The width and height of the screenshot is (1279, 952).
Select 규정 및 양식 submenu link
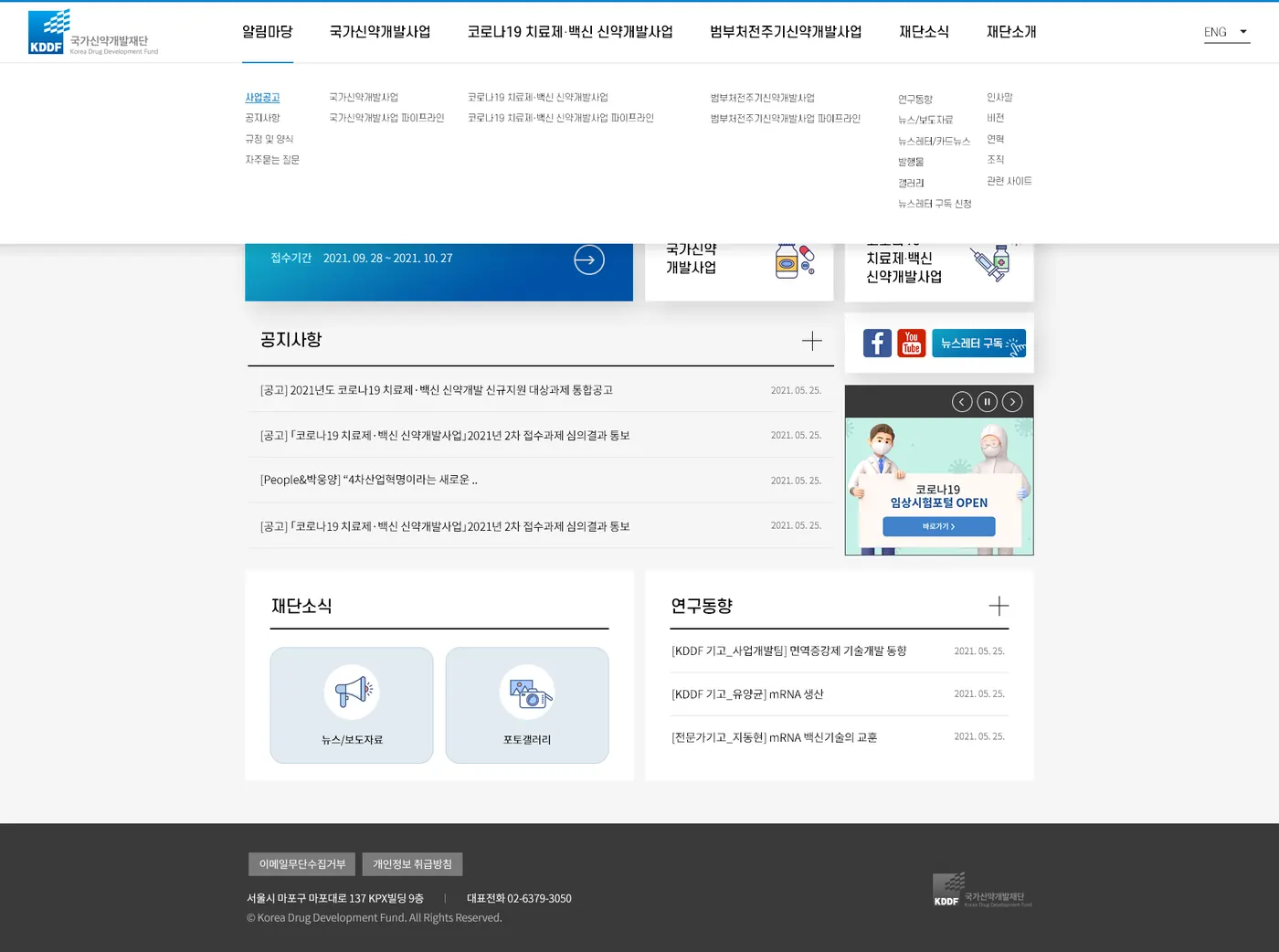pos(269,139)
